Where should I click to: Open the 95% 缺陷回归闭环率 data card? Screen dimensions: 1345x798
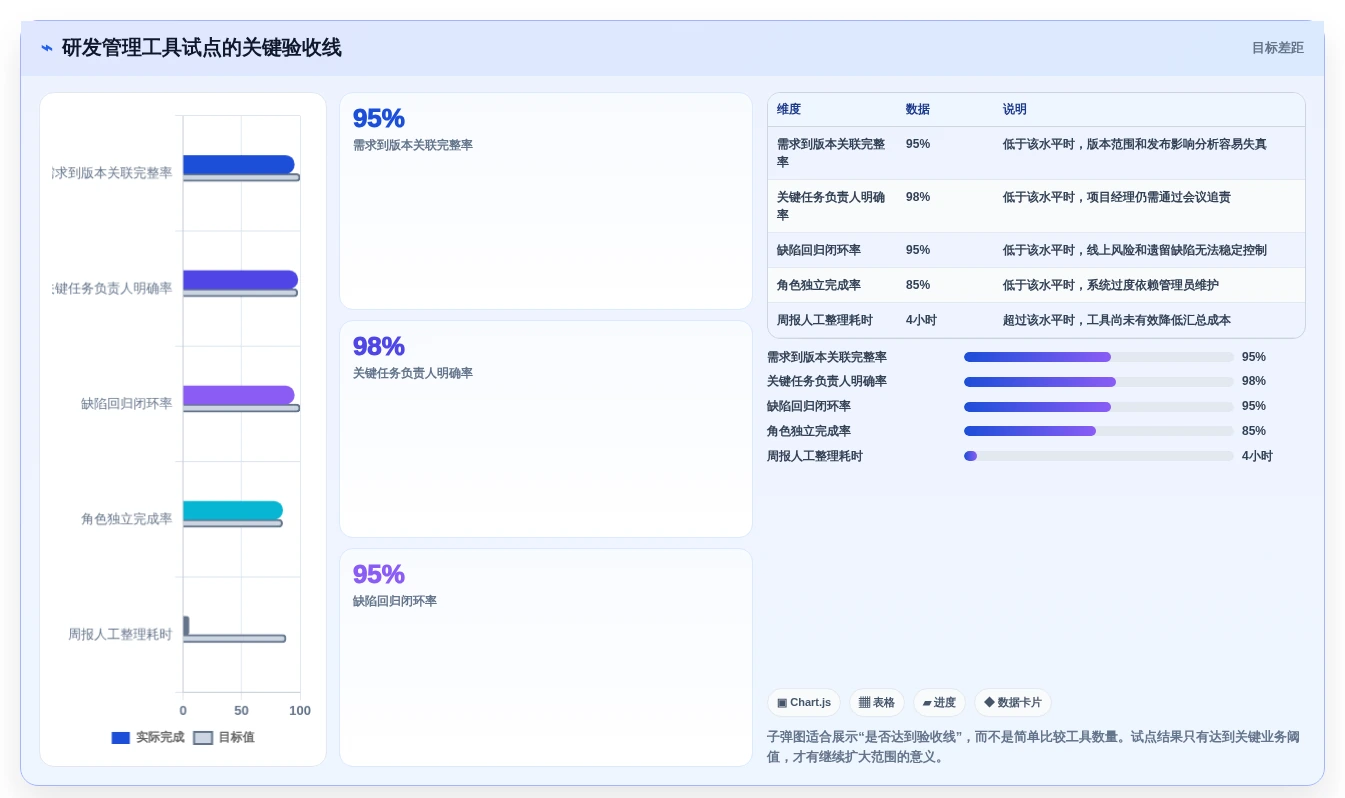(x=546, y=657)
